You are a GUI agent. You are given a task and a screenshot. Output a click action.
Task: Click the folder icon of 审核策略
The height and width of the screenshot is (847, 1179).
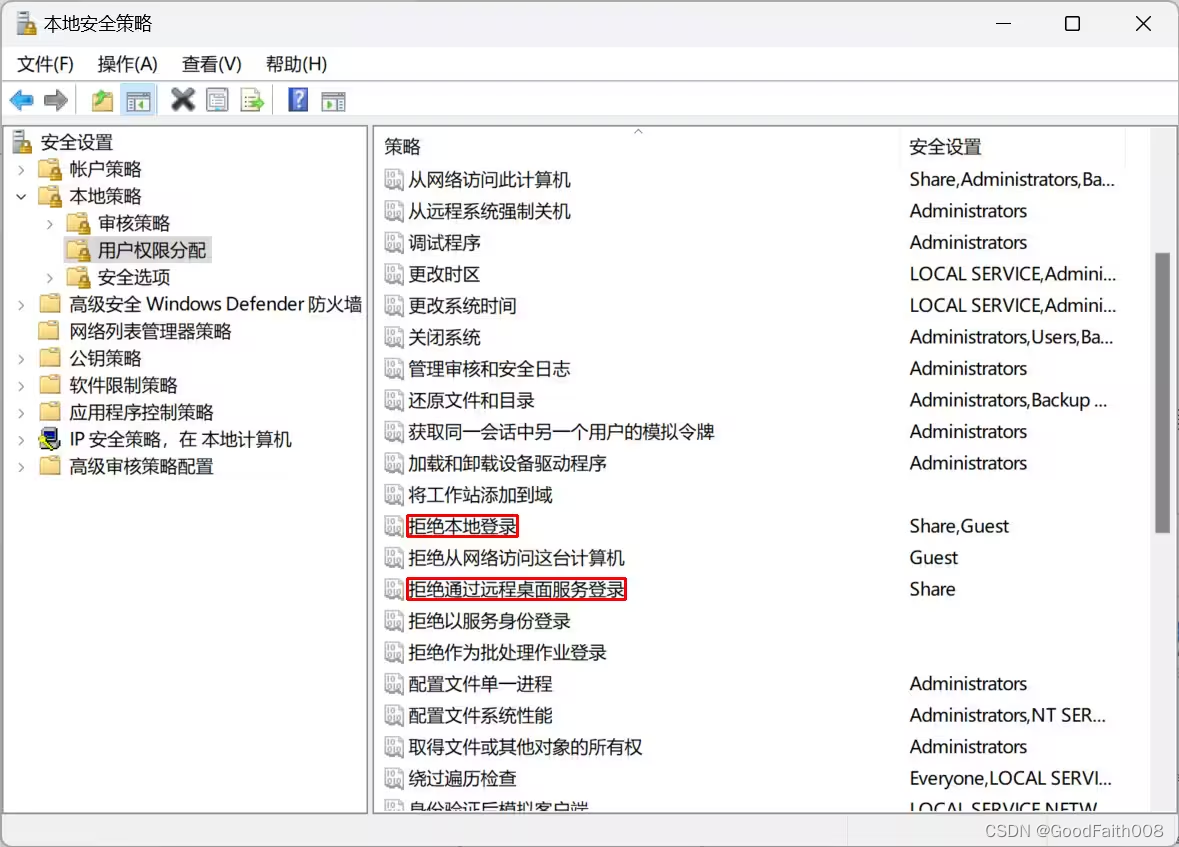[79, 223]
